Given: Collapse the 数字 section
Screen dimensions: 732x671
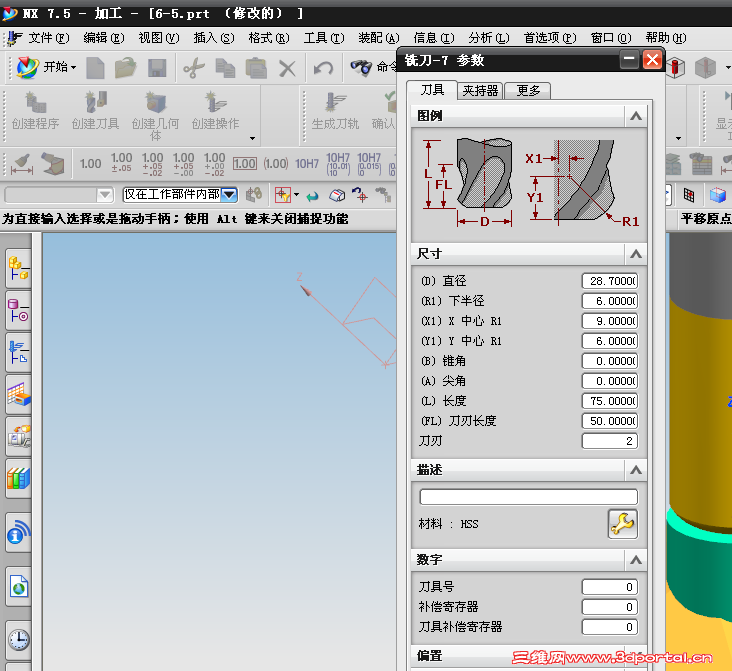Looking at the screenshot, I should (635, 560).
